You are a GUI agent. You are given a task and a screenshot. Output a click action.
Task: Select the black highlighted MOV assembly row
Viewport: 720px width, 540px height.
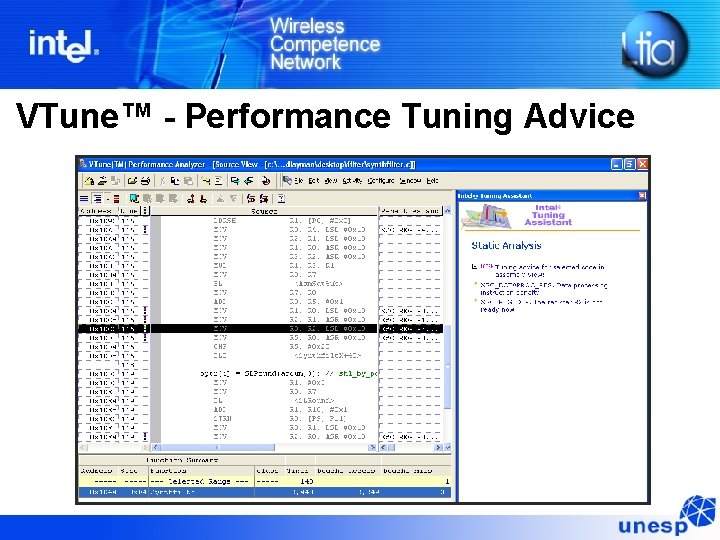[261, 329]
